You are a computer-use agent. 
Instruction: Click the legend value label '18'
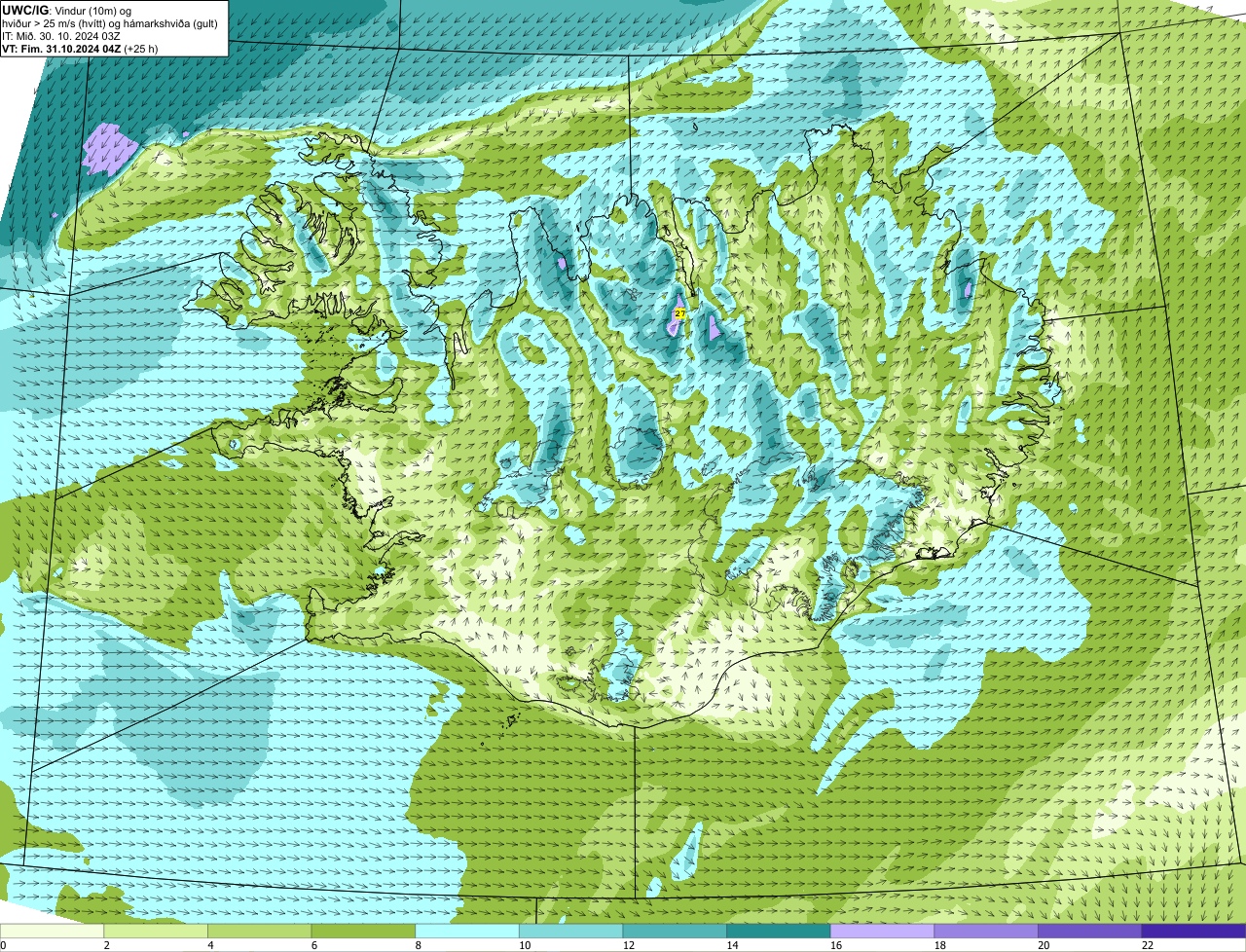940,945
